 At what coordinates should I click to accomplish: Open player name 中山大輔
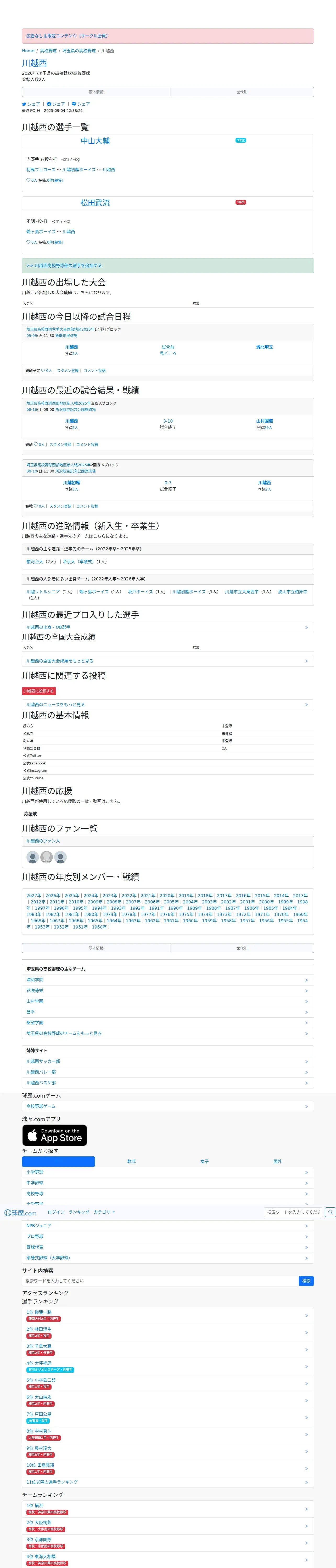[95, 141]
